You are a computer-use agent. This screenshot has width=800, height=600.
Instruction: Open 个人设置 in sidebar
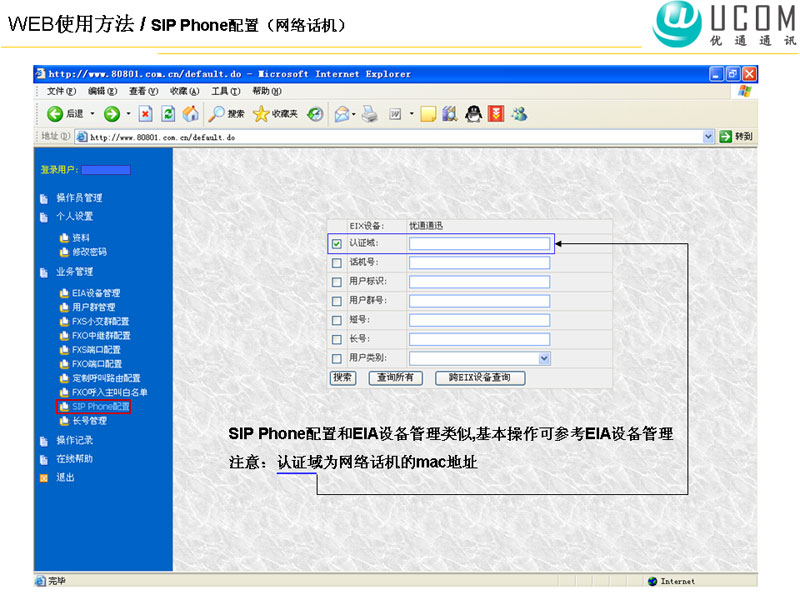point(74,216)
